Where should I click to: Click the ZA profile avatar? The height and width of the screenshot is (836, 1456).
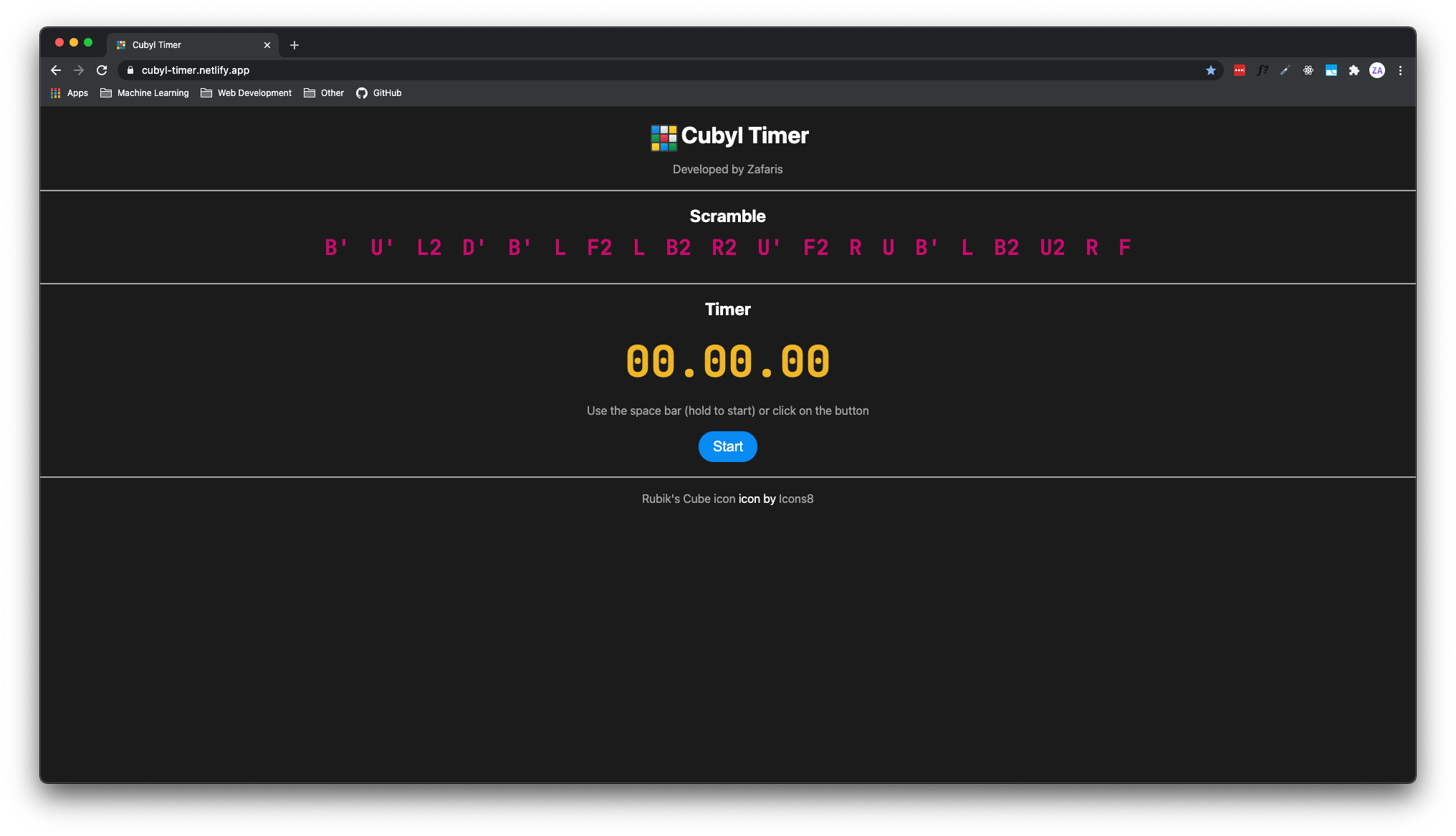click(1376, 70)
